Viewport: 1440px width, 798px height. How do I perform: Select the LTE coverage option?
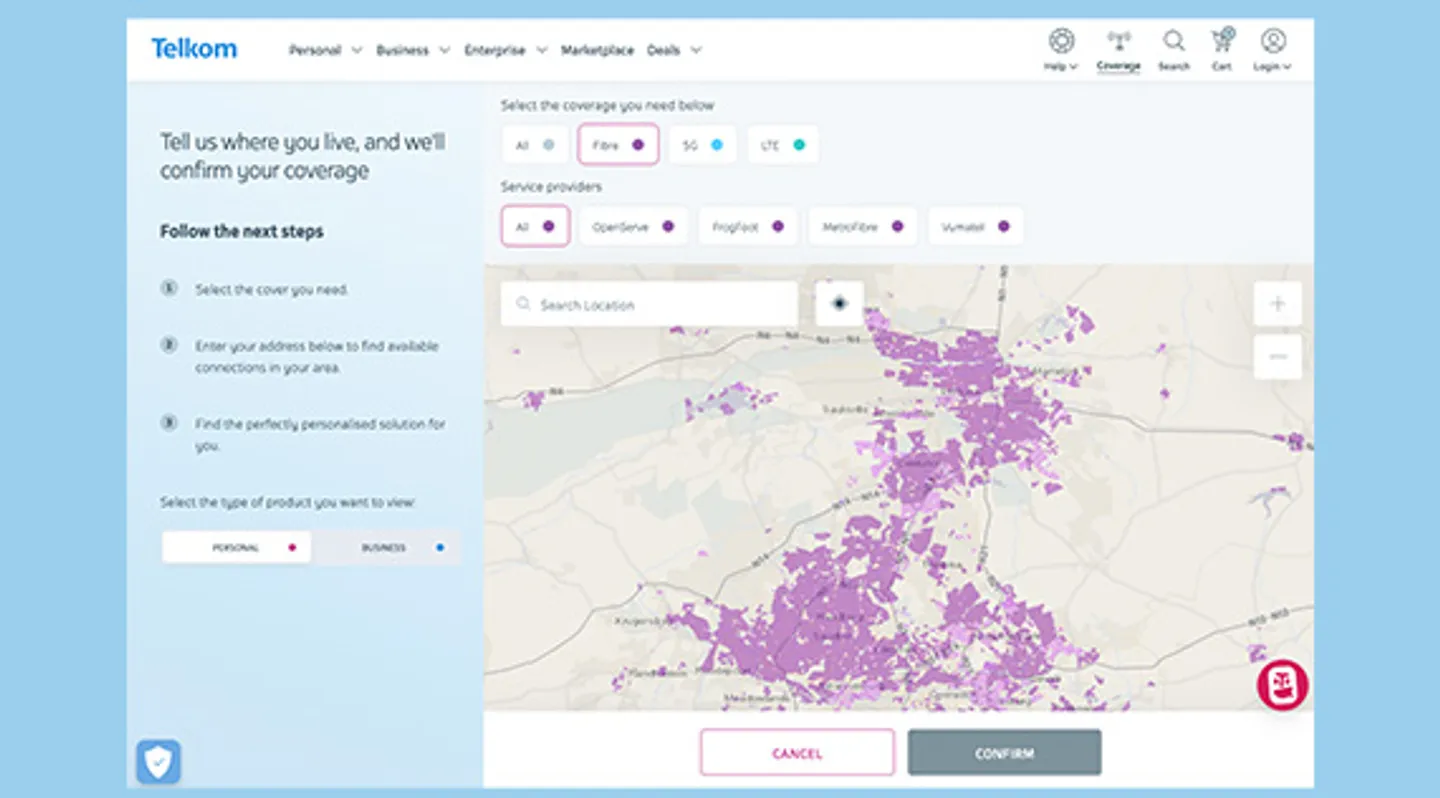pyautogui.click(x=783, y=145)
